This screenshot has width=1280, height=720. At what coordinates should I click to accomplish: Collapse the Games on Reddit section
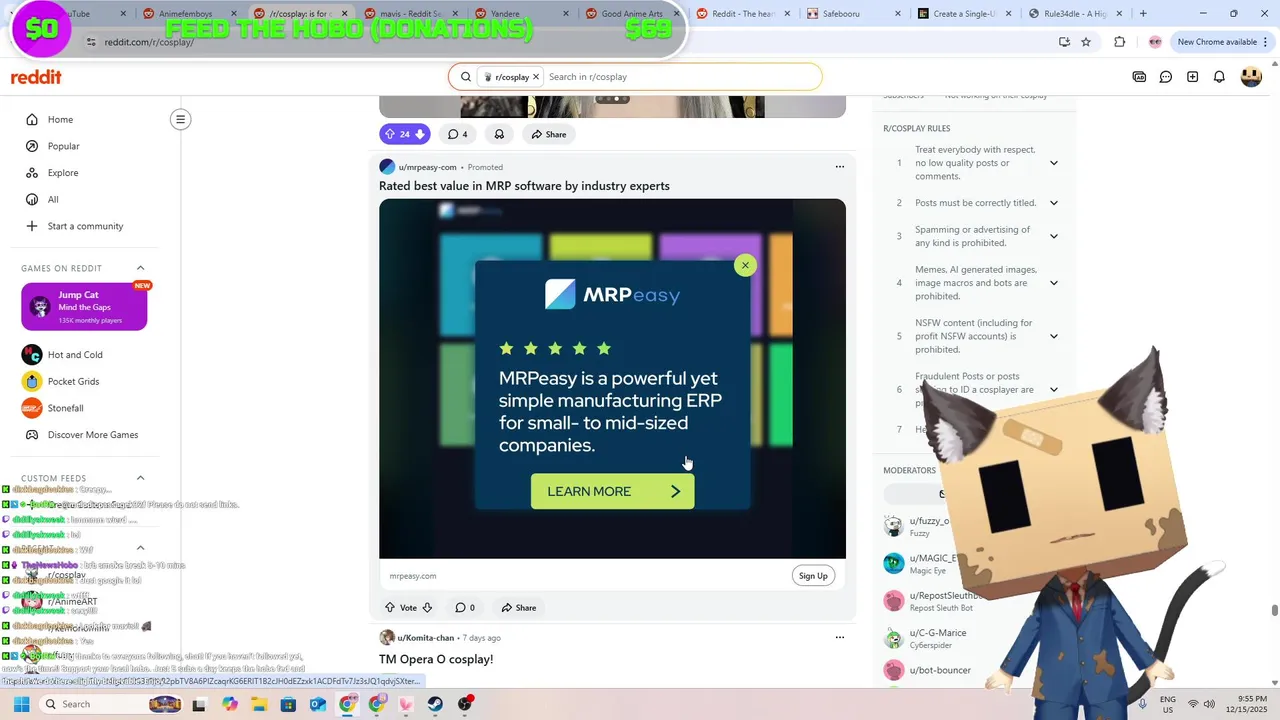click(x=140, y=268)
